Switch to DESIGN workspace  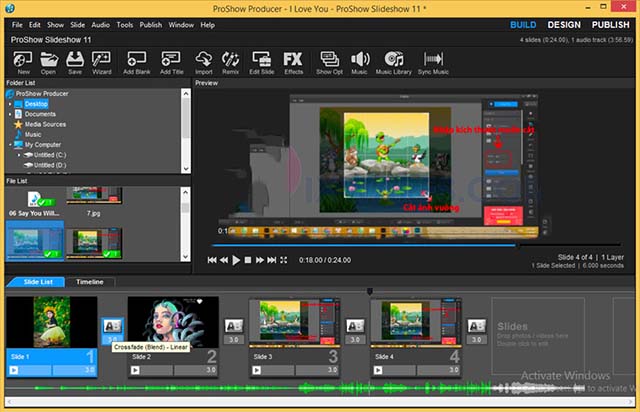564,25
